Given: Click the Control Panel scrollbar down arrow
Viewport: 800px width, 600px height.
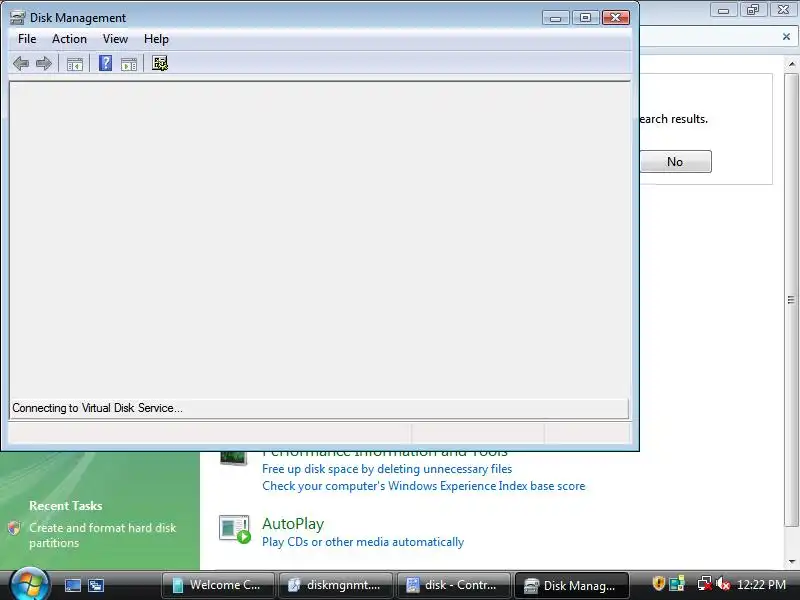Looking at the screenshot, I should (791, 562).
